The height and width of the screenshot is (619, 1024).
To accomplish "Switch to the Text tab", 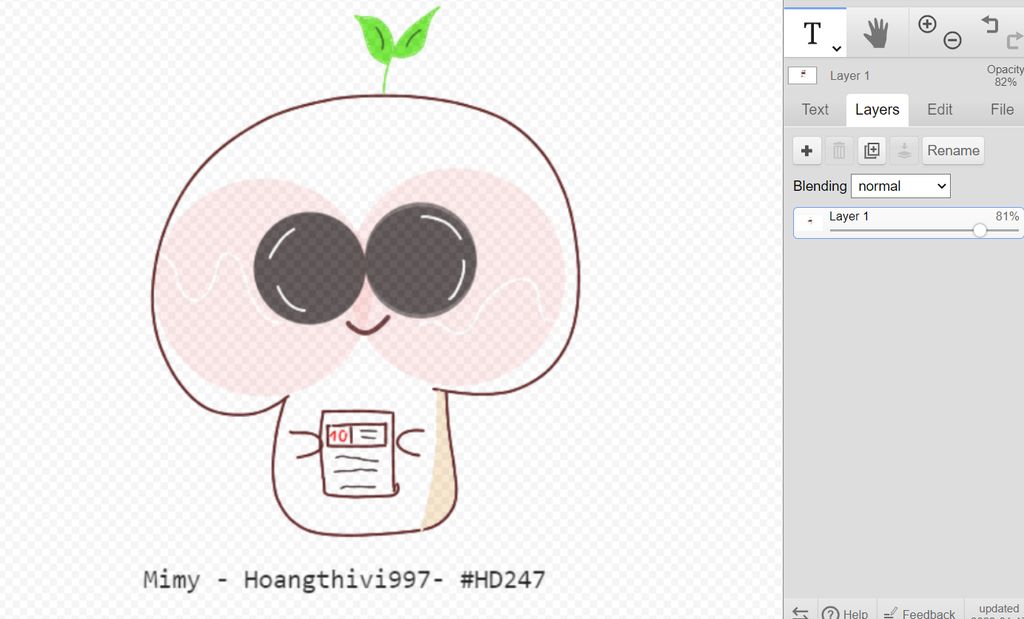I will pos(815,109).
